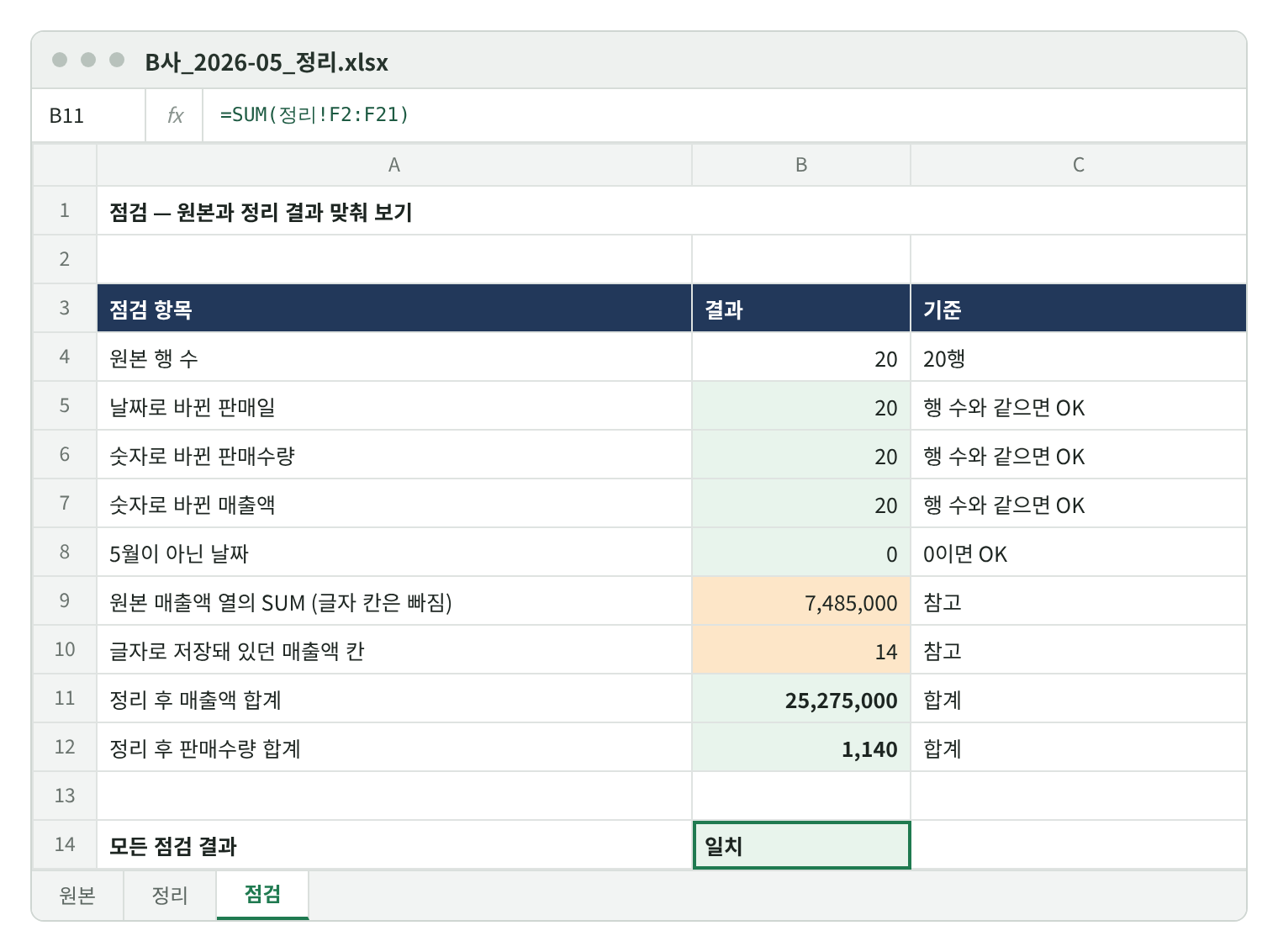Select the 점검 sheet tab

point(262,895)
